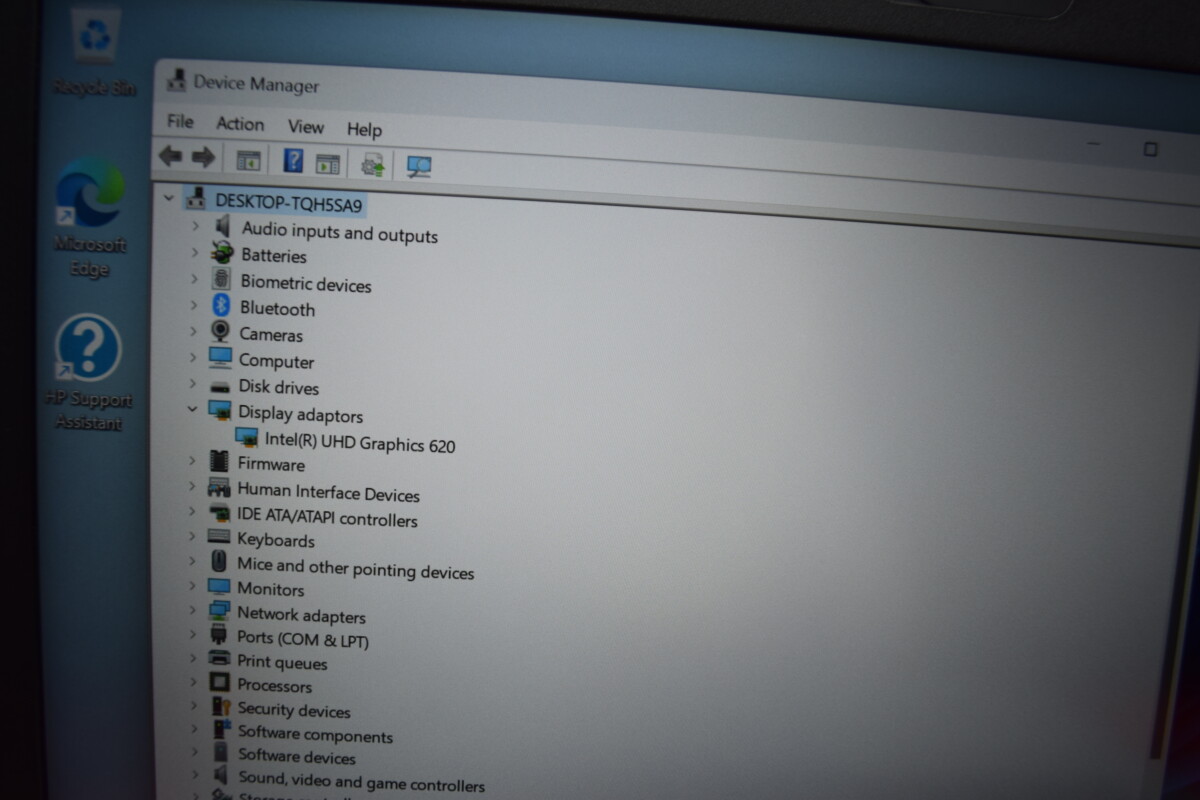Click the "Computer" label in the tree

pyautogui.click(x=276, y=361)
